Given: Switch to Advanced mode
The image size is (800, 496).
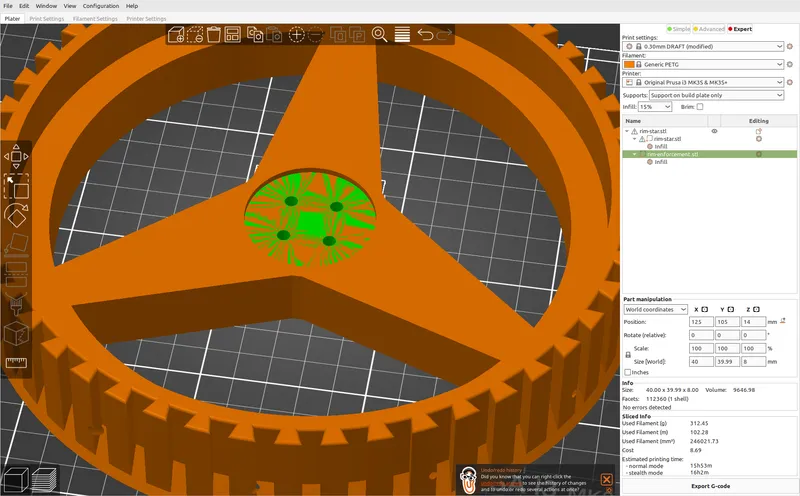Looking at the screenshot, I should tap(709, 29).
